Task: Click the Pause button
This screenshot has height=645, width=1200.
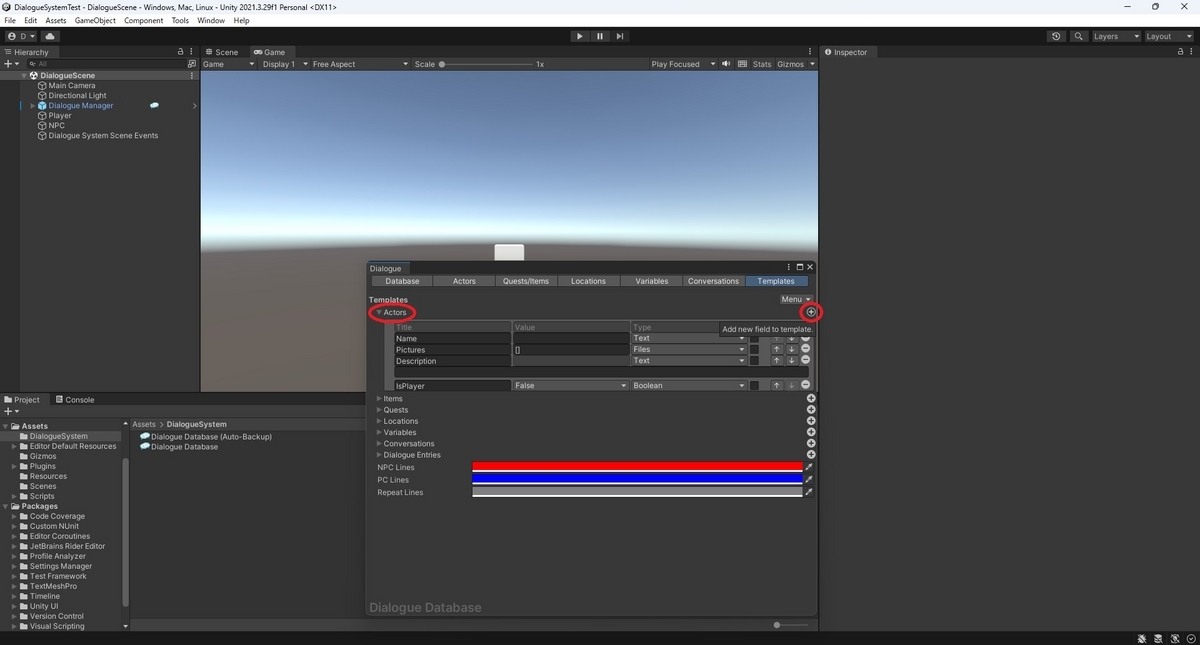Action: click(x=600, y=36)
